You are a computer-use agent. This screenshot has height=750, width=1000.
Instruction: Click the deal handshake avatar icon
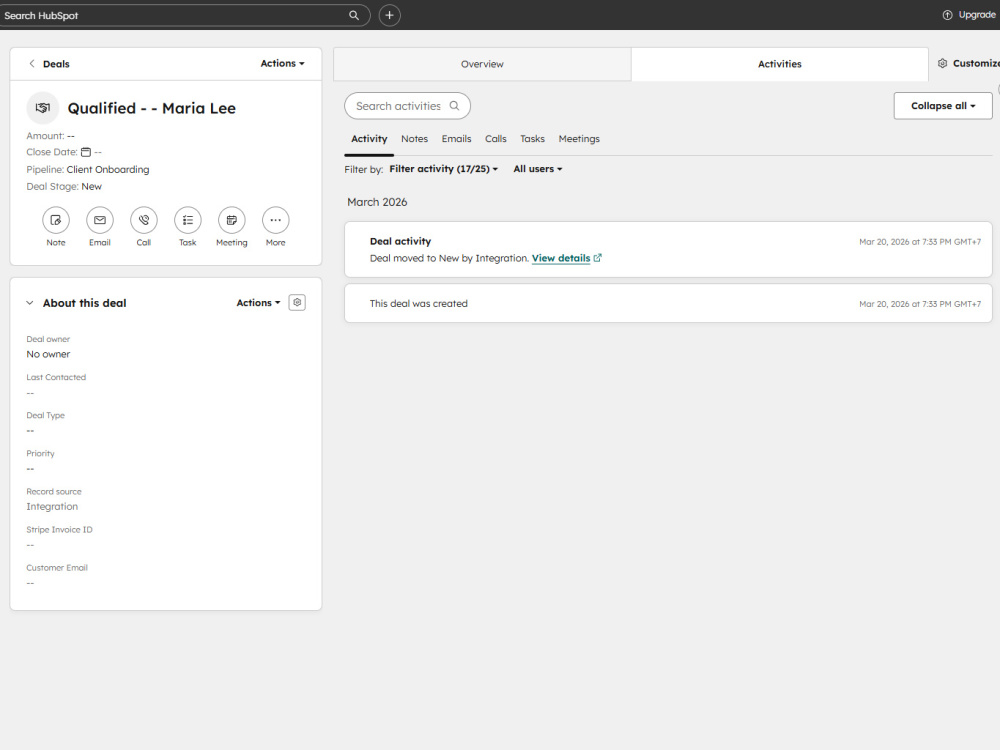coord(43,108)
